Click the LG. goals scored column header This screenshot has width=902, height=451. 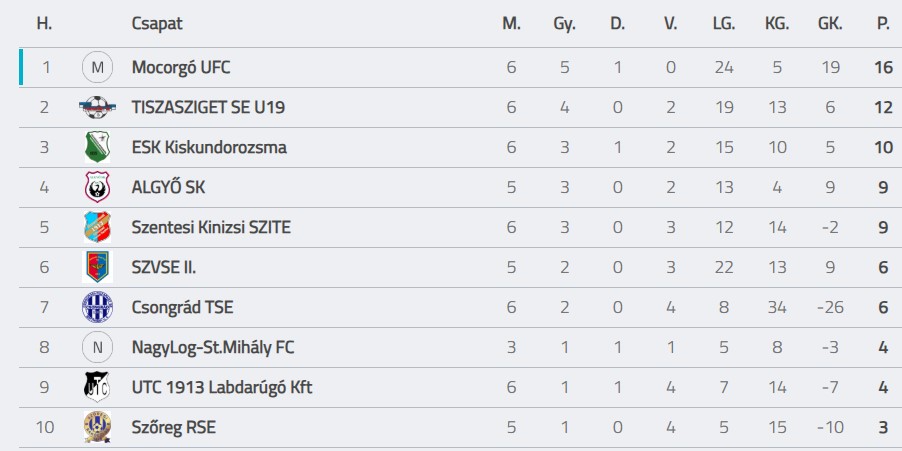point(724,24)
